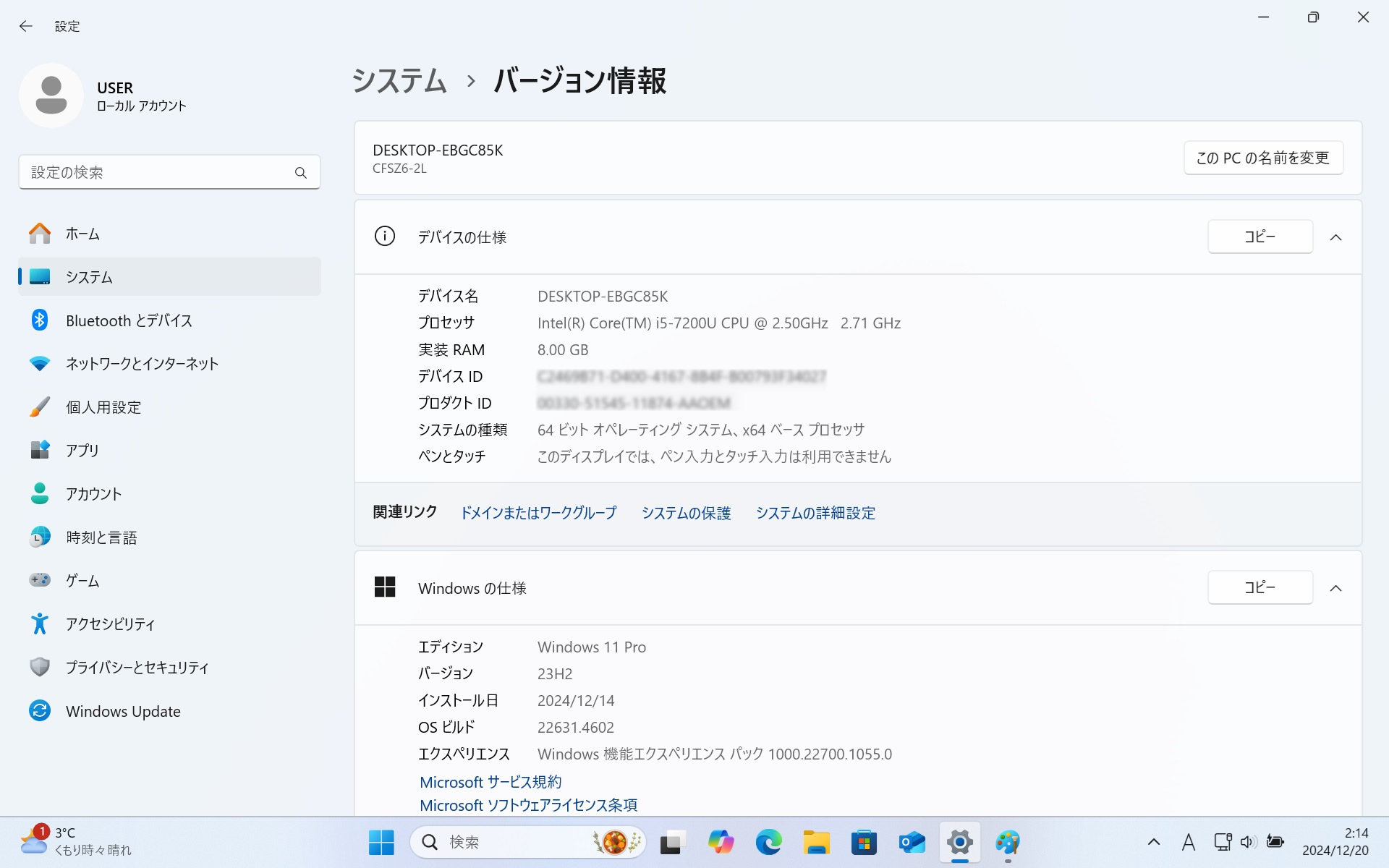Viewport: 1389px width, 868px height.
Task: Select システム in the sidebar
Action: coord(169,277)
